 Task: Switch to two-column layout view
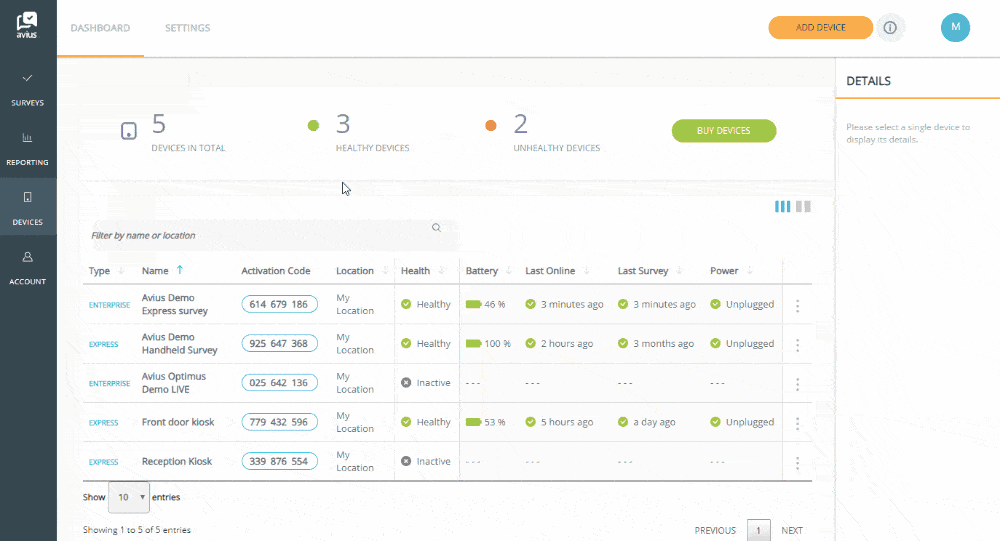click(x=803, y=206)
